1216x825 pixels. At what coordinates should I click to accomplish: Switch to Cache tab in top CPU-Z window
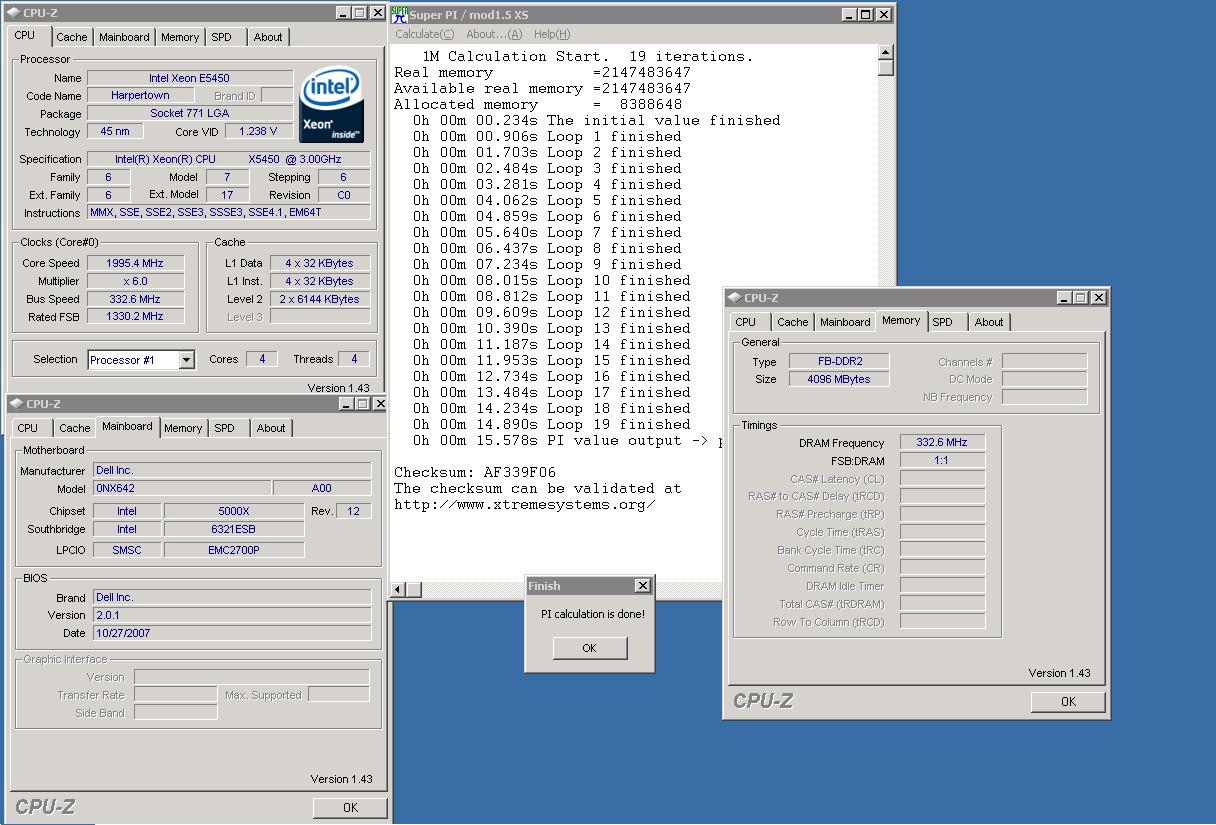[71, 37]
